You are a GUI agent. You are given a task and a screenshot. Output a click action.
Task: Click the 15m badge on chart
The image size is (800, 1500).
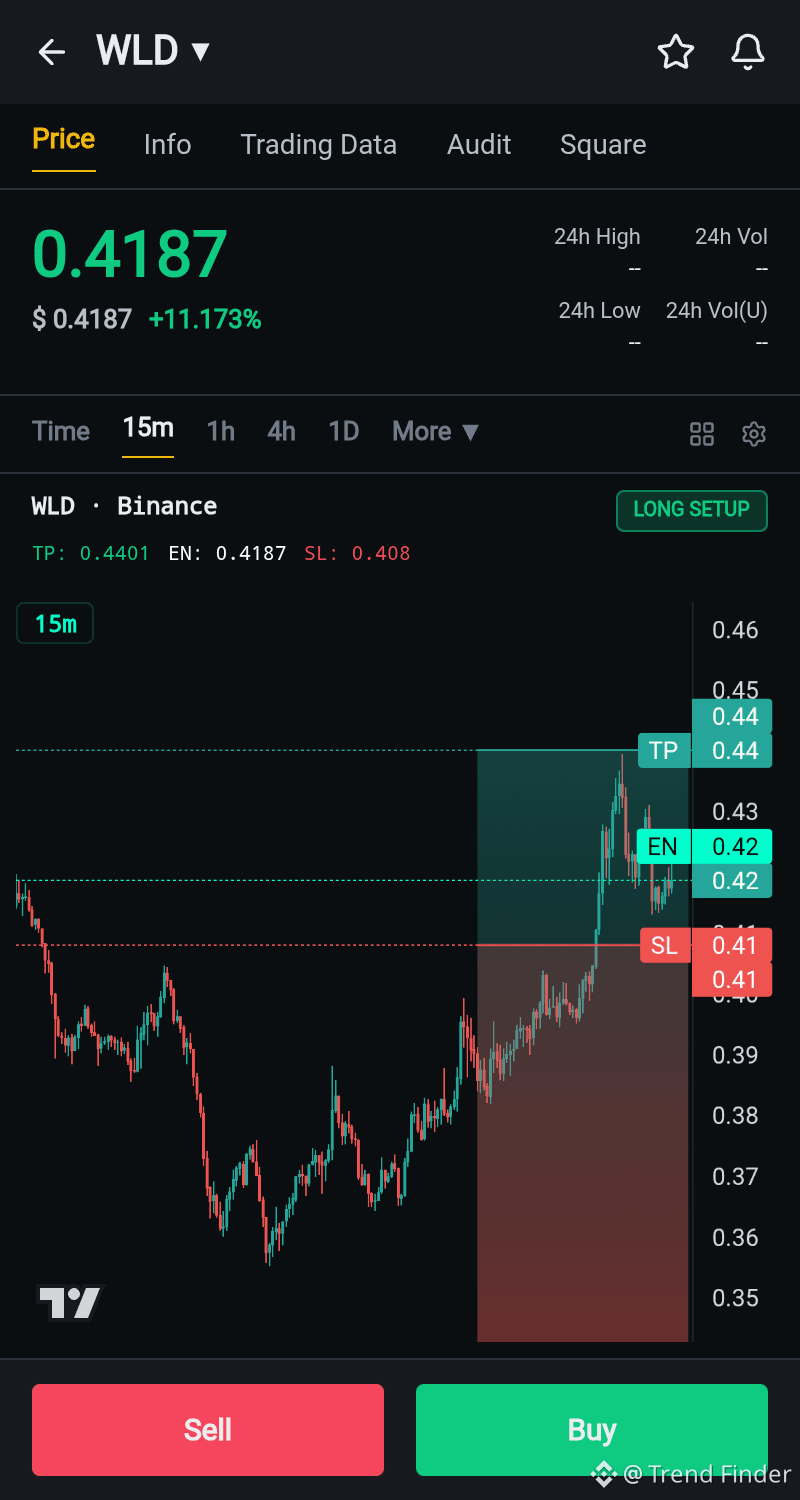(x=55, y=624)
